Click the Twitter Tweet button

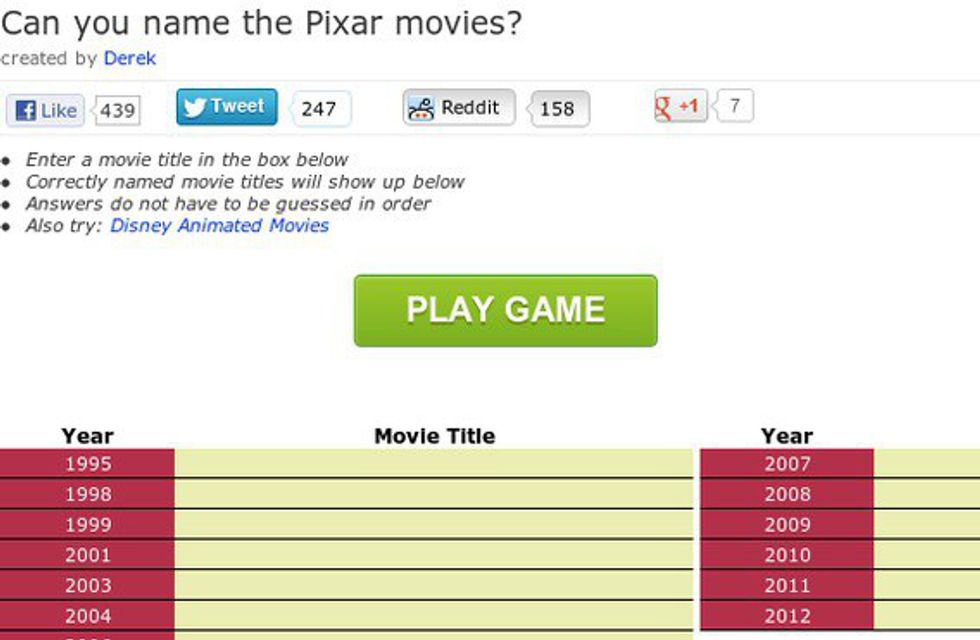227,107
